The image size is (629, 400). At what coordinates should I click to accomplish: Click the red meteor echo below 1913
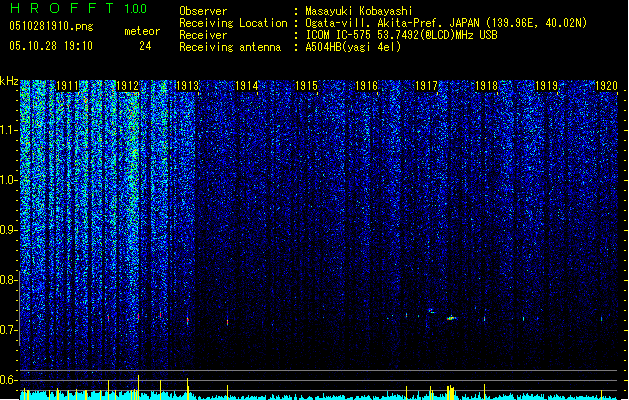188,321
